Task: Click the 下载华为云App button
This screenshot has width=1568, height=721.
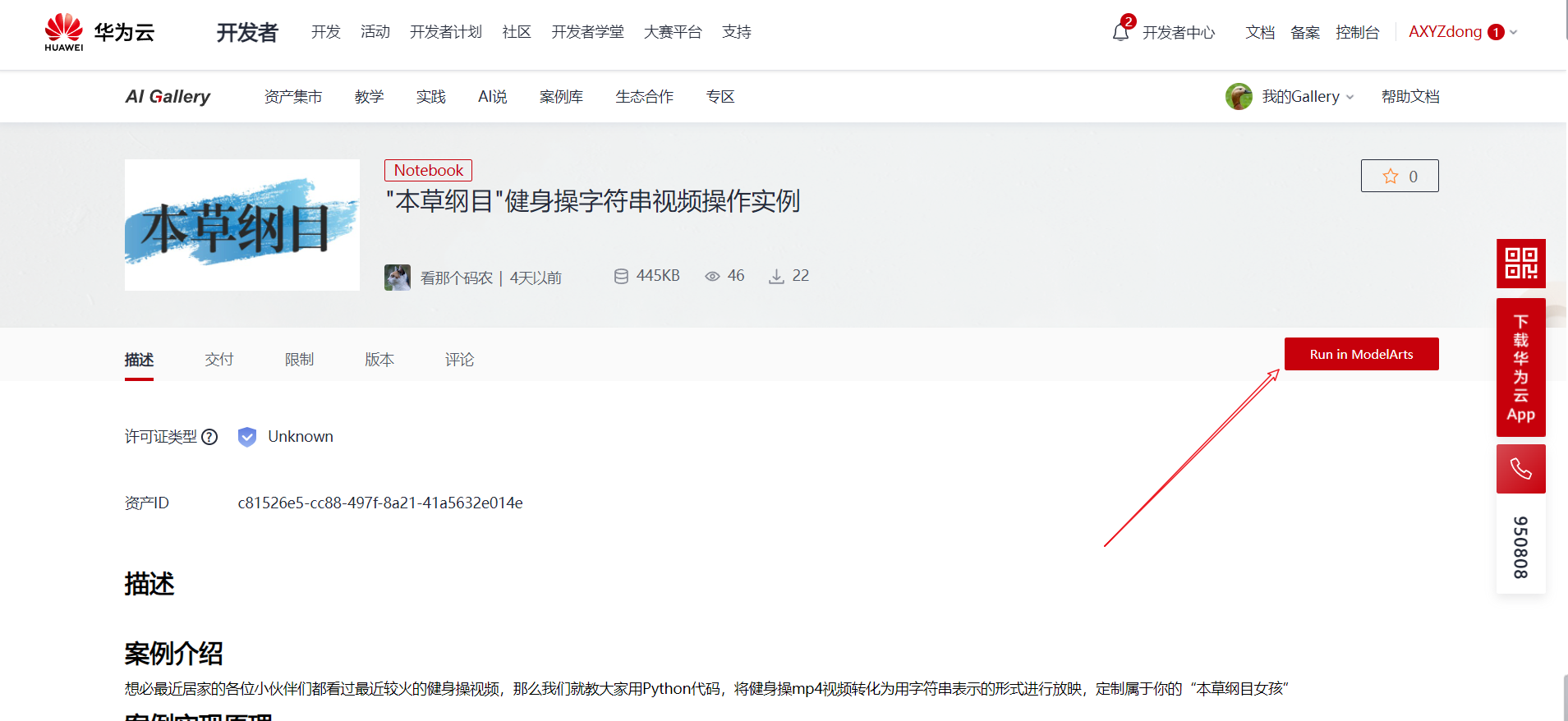Action: (x=1521, y=367)
